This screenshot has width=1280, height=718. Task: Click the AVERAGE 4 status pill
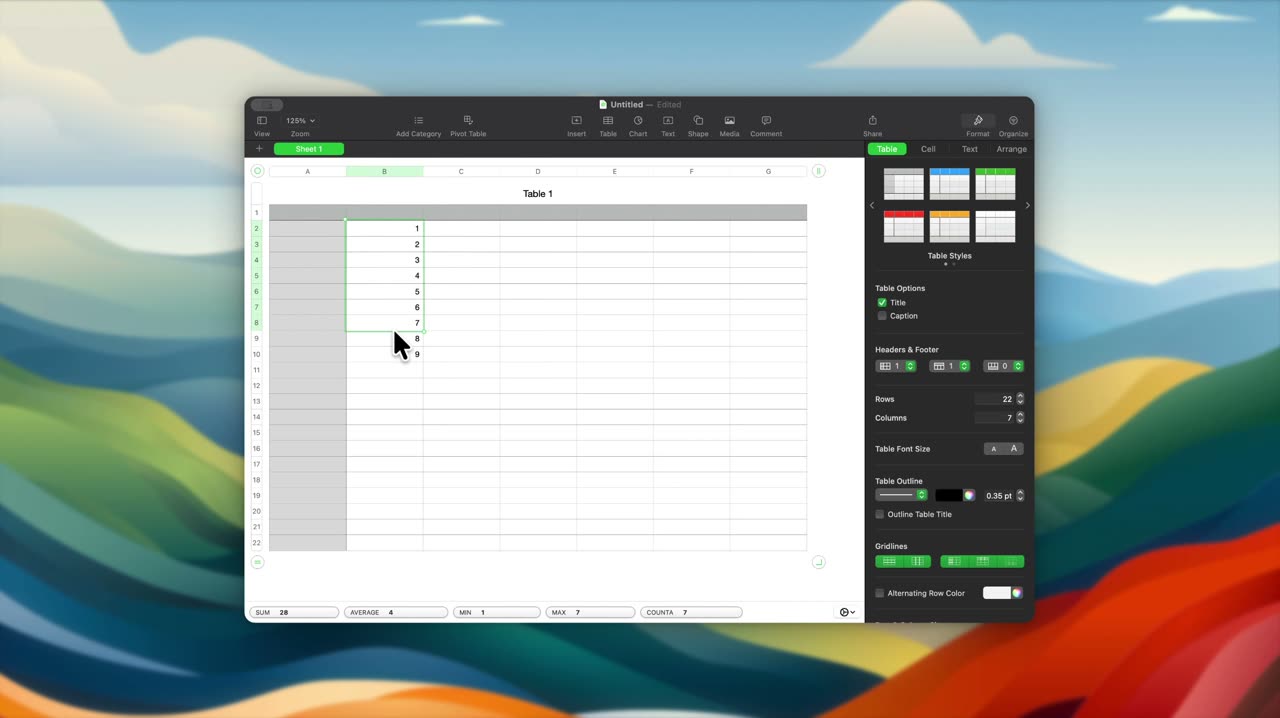396,612
